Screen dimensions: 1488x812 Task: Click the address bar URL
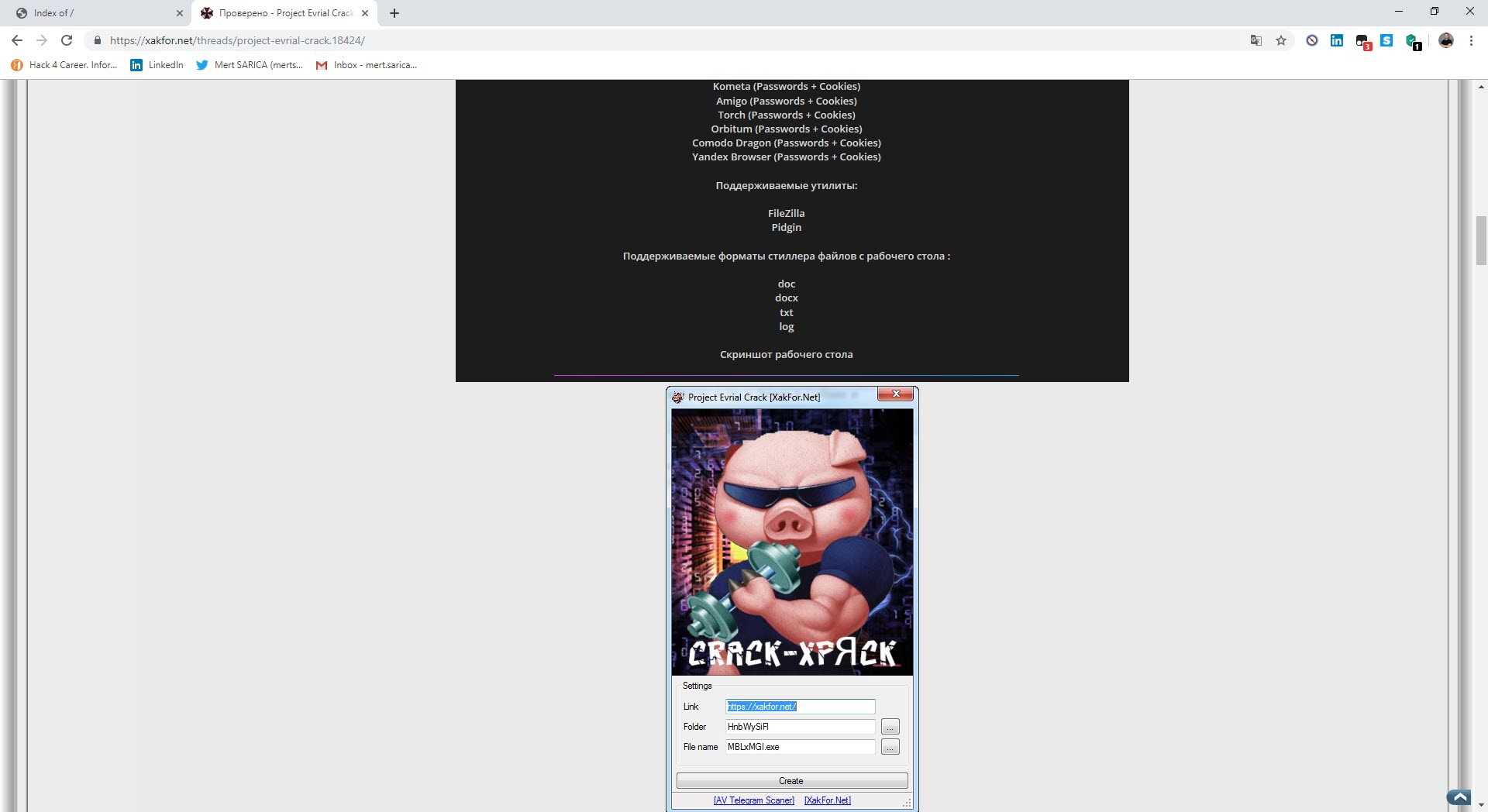[237, 40]
